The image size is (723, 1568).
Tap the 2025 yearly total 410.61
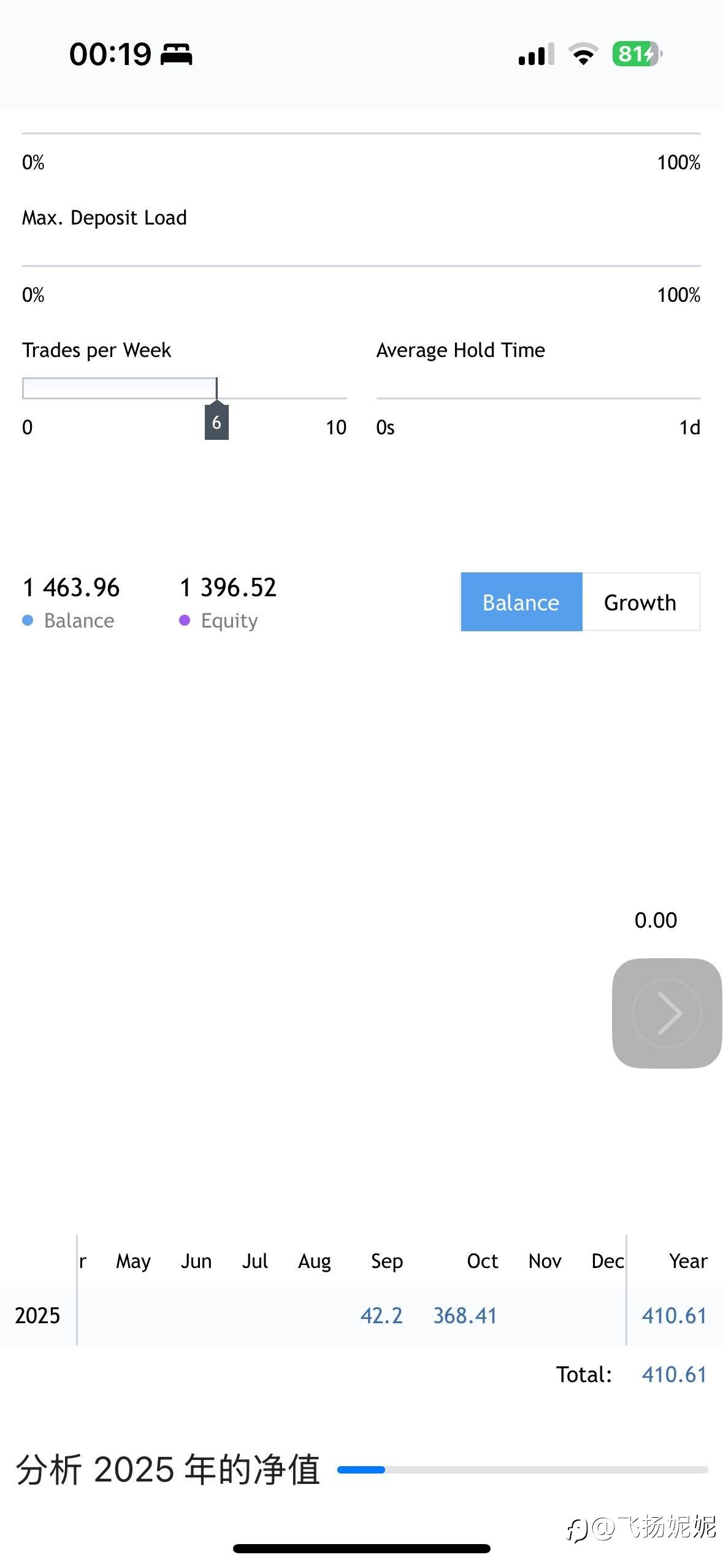[x=674, y=1316]
